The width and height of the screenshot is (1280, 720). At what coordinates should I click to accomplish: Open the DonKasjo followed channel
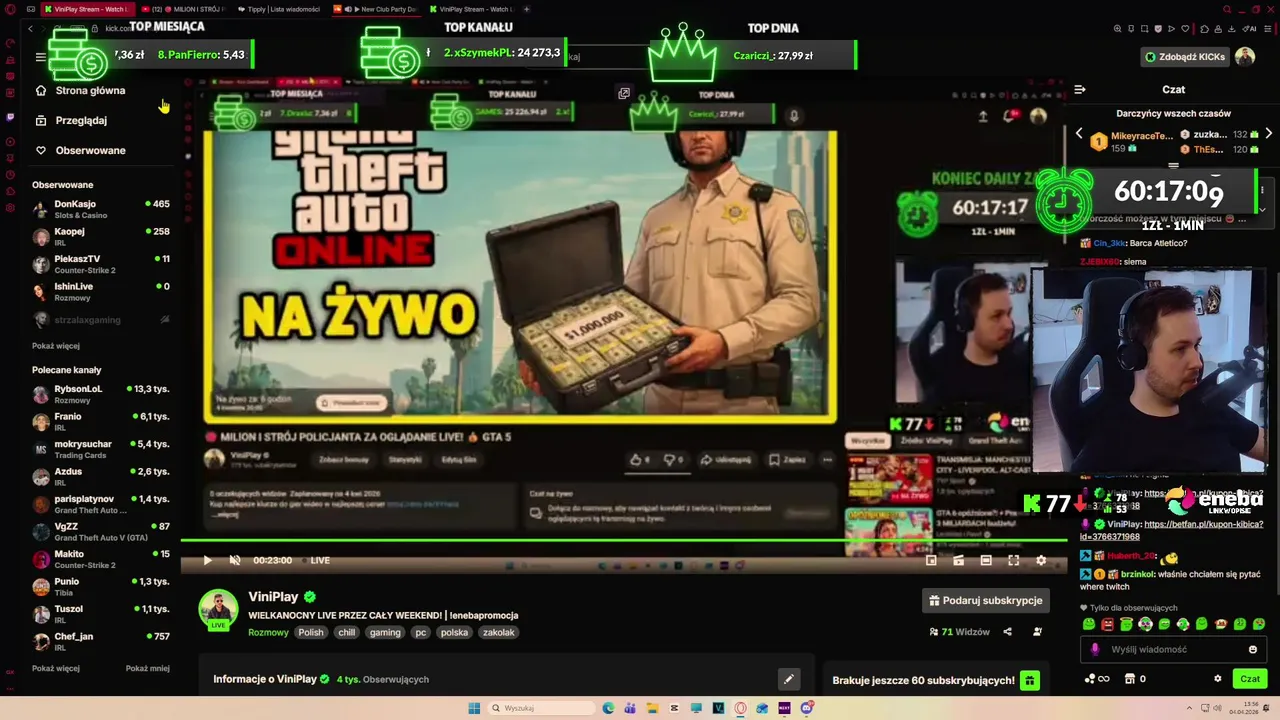pyautogui.click(x=100, y=209)
